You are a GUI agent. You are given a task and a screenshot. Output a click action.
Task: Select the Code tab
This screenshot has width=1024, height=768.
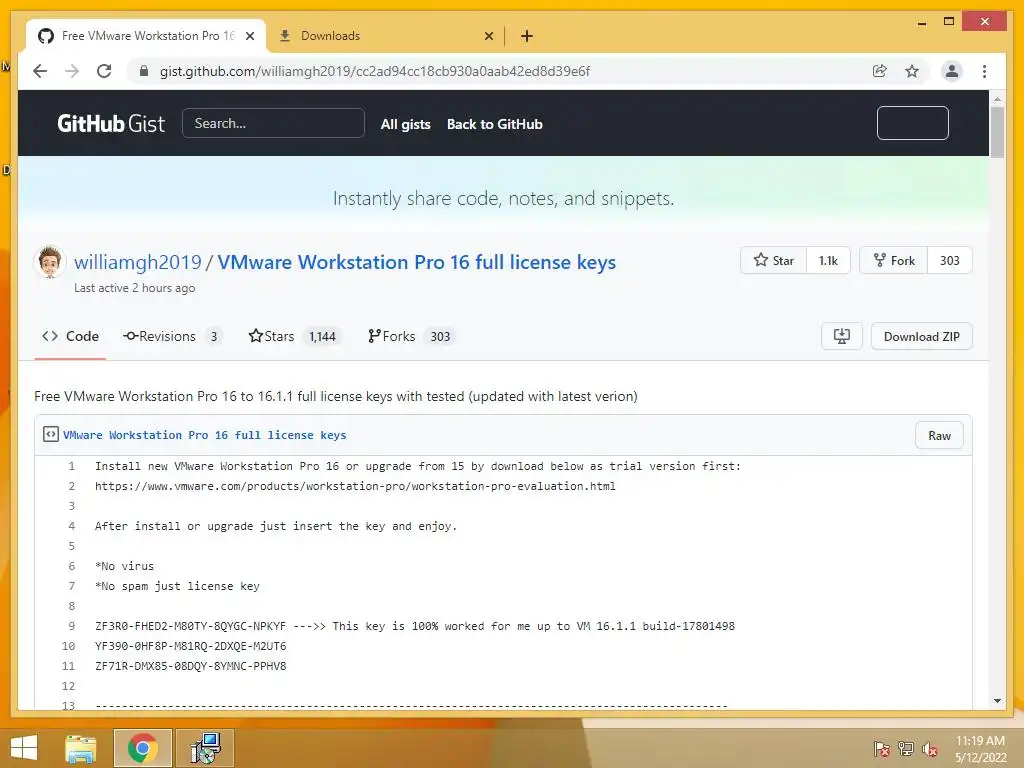coord(71,336)
